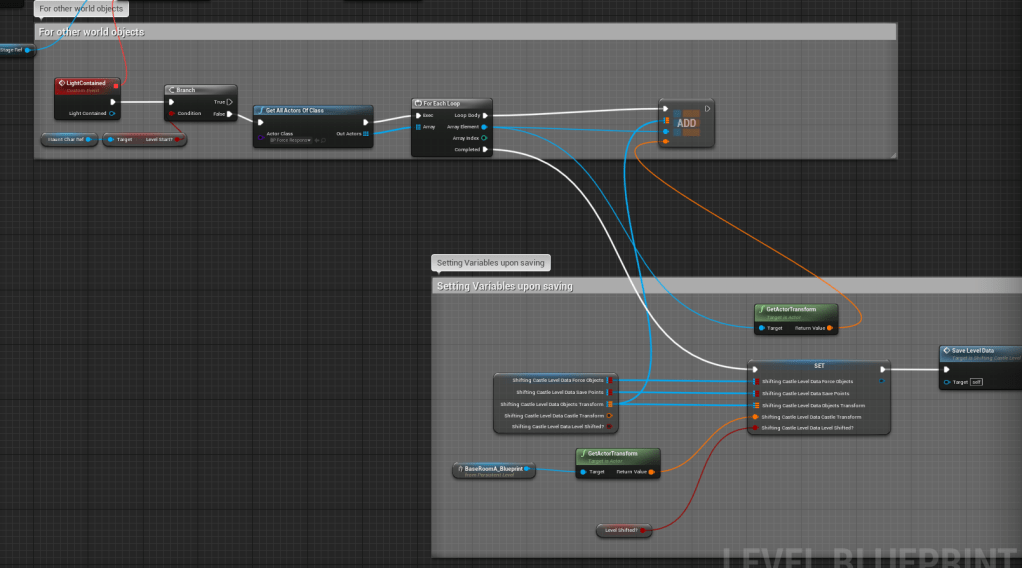Select the Get All Actors Of Class node
The image size is (1022, 568).
(312, 110)
